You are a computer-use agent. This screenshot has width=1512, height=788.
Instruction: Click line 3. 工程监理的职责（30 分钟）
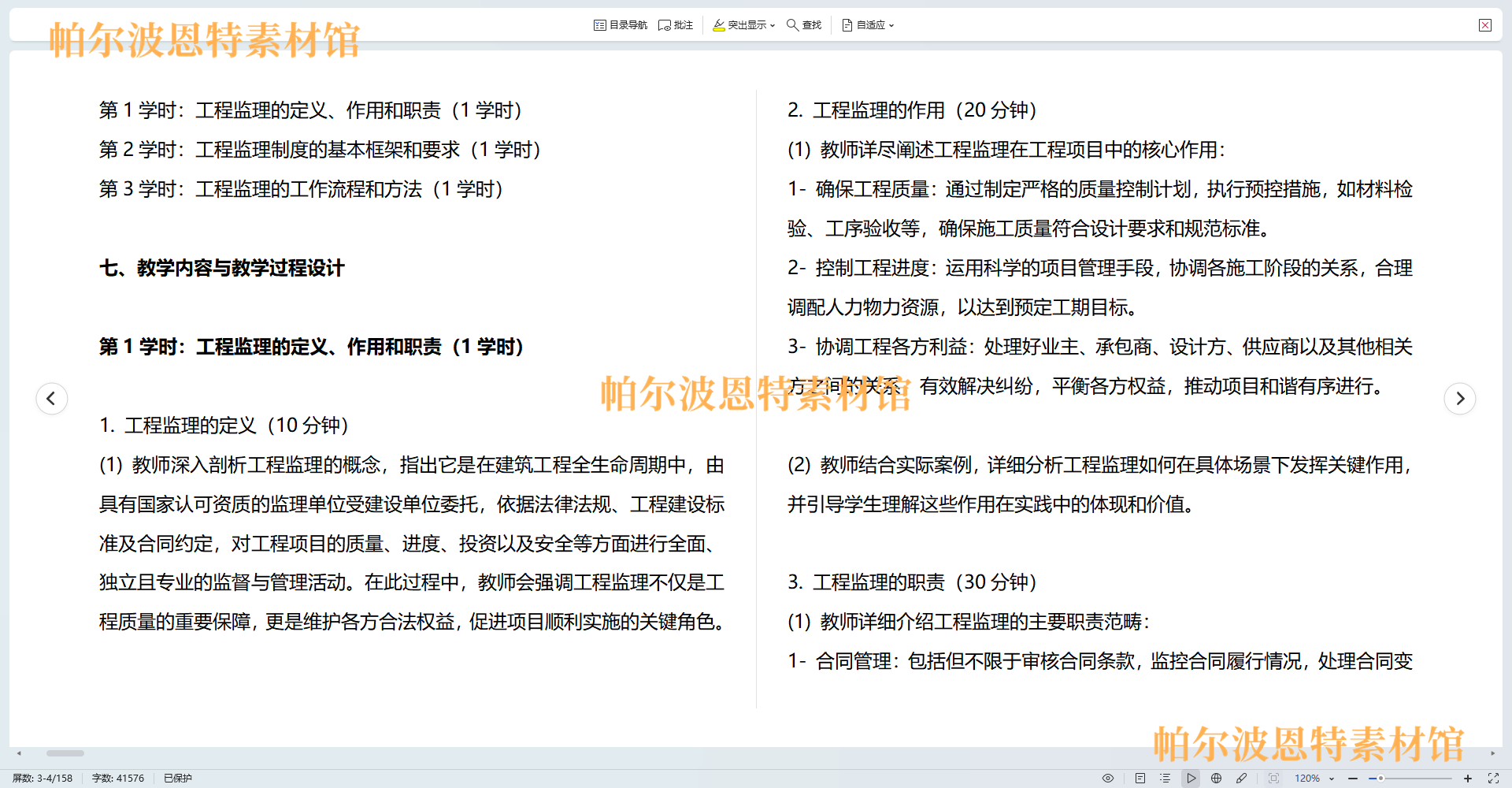pyautogui.click(x=912, y=582)
